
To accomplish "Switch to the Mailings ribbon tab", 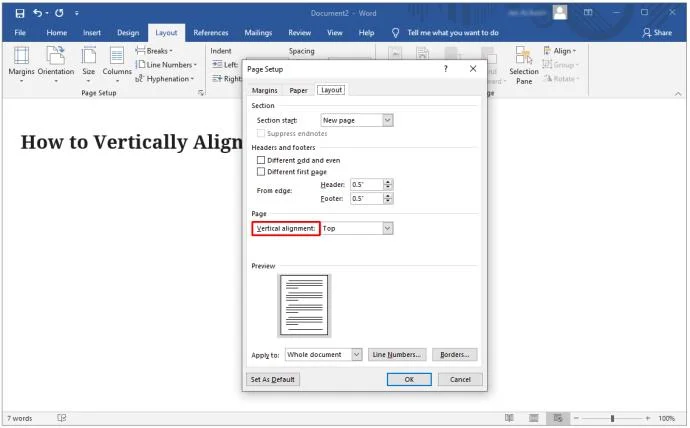I will point(258,33).
